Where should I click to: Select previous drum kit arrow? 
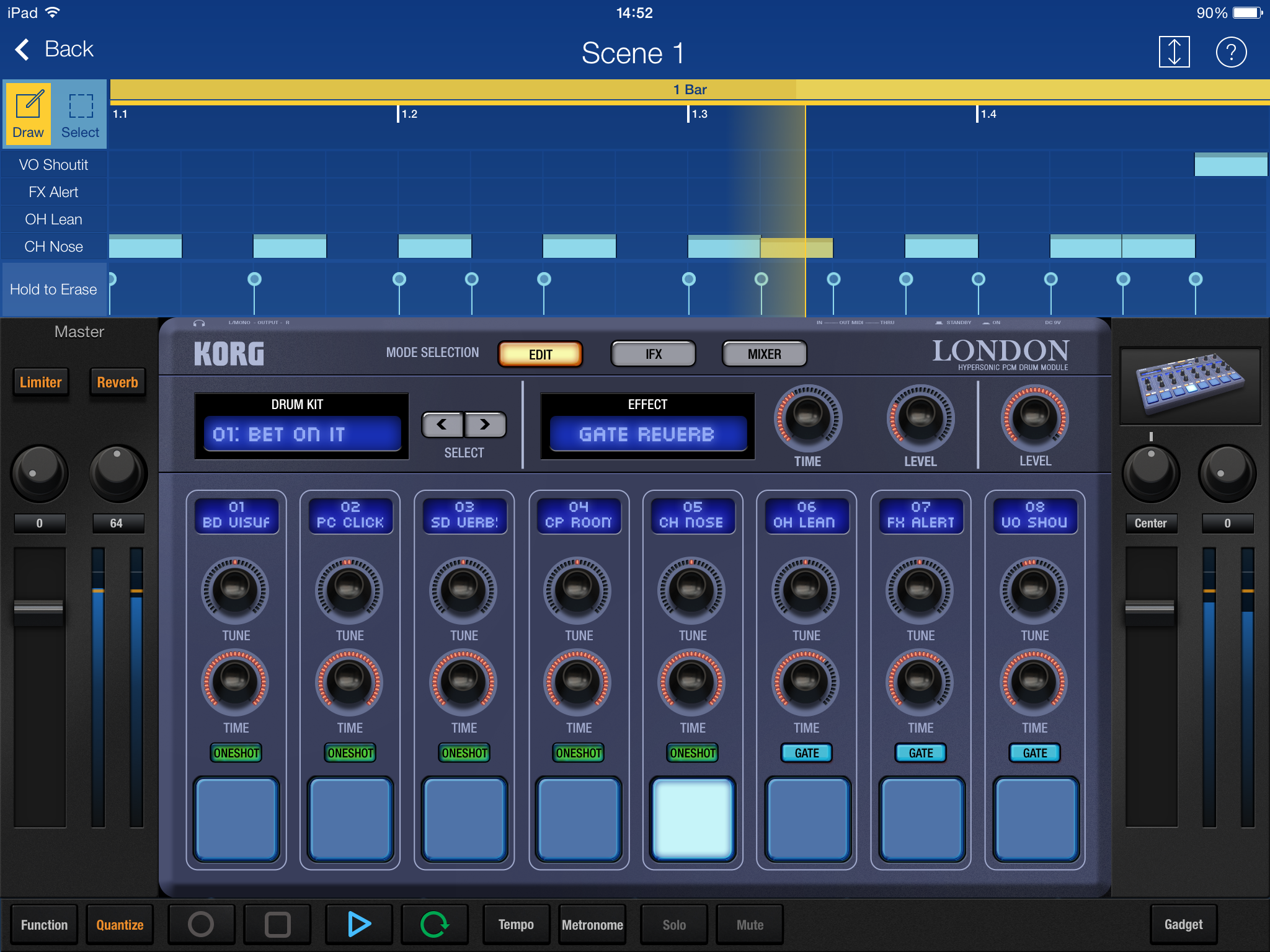click(x=442, y=425)
